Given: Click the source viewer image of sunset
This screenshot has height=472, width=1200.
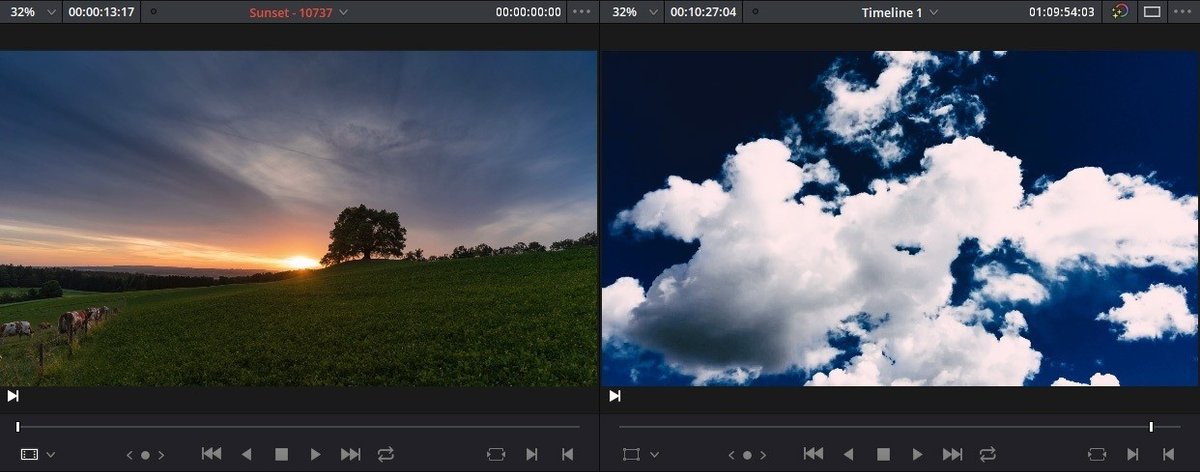Looking at the screenshot, I should 298,219.
